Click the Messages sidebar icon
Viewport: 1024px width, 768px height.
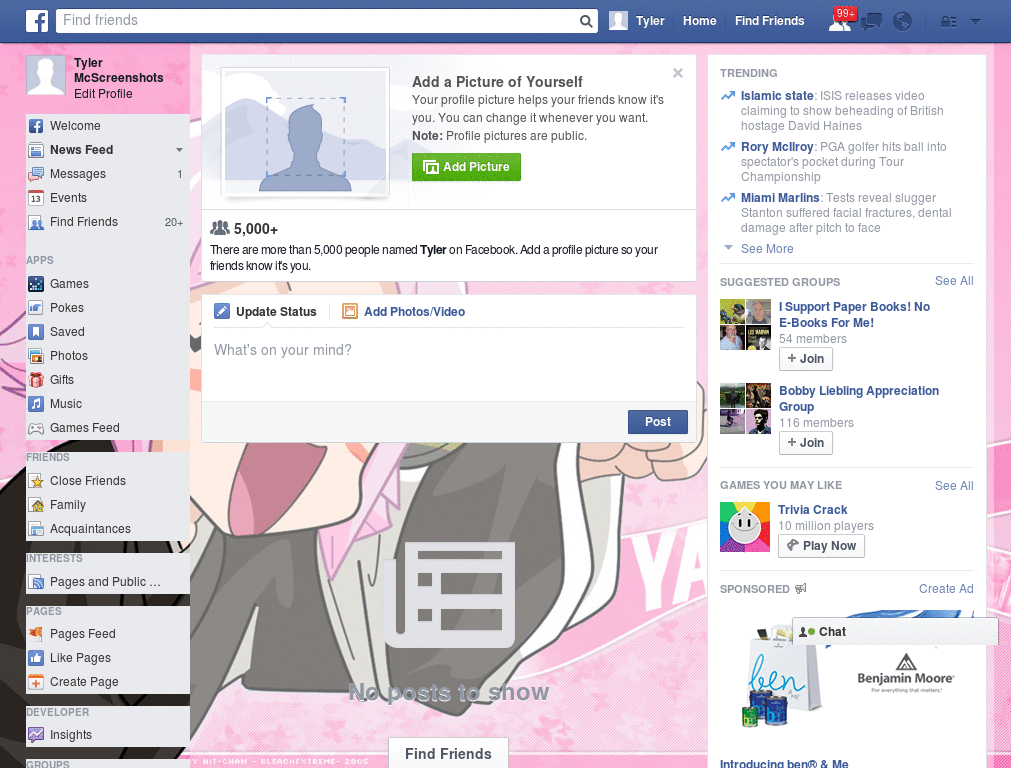click(36, 174)
